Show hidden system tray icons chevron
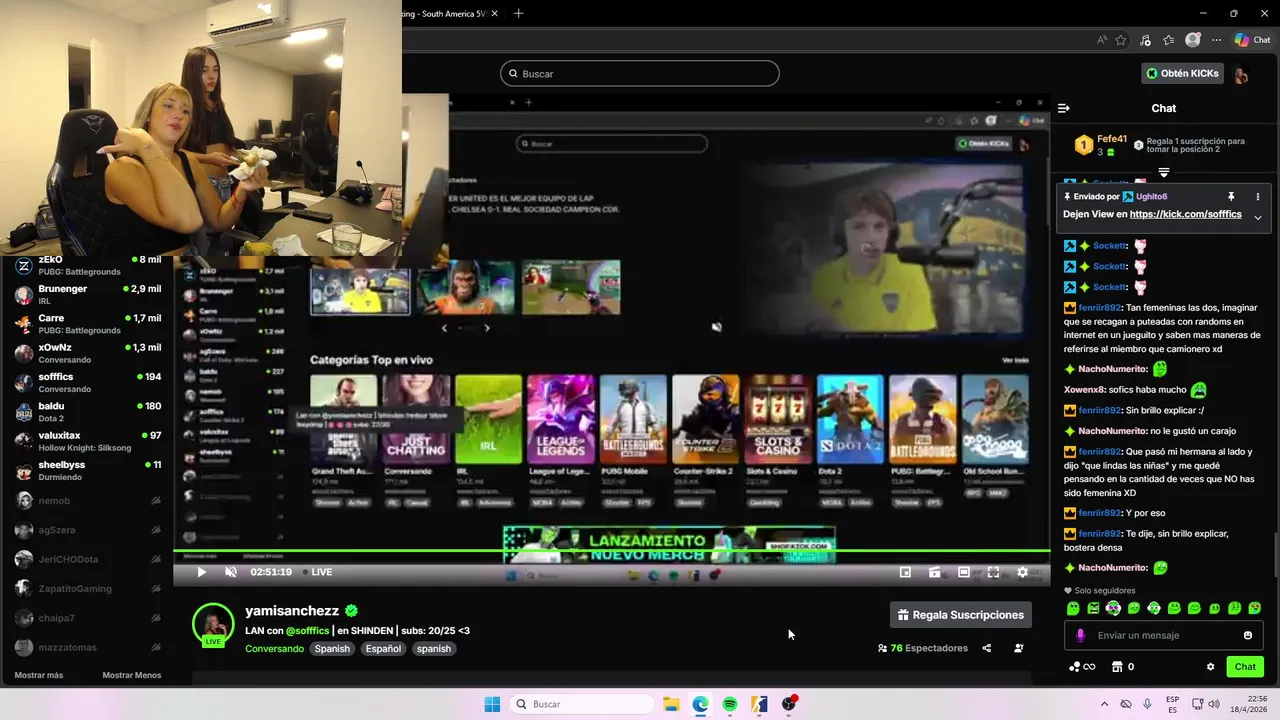1280x720 pixels. pyautogui.click(x=1104, y=704)
